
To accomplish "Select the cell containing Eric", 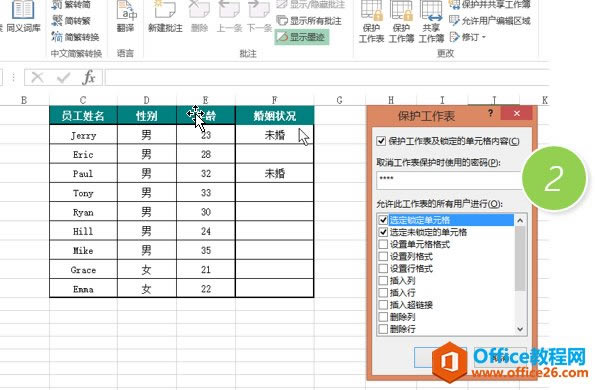I will click(x=83, y=154).
